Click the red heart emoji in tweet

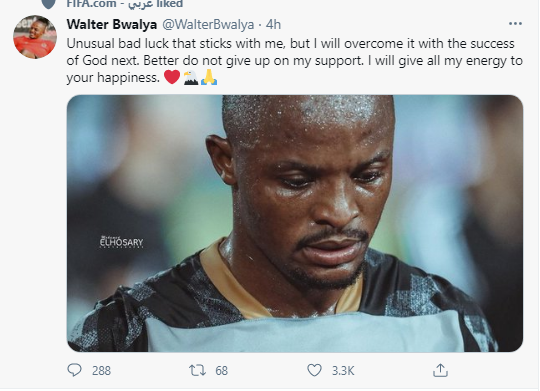point(172,77)
